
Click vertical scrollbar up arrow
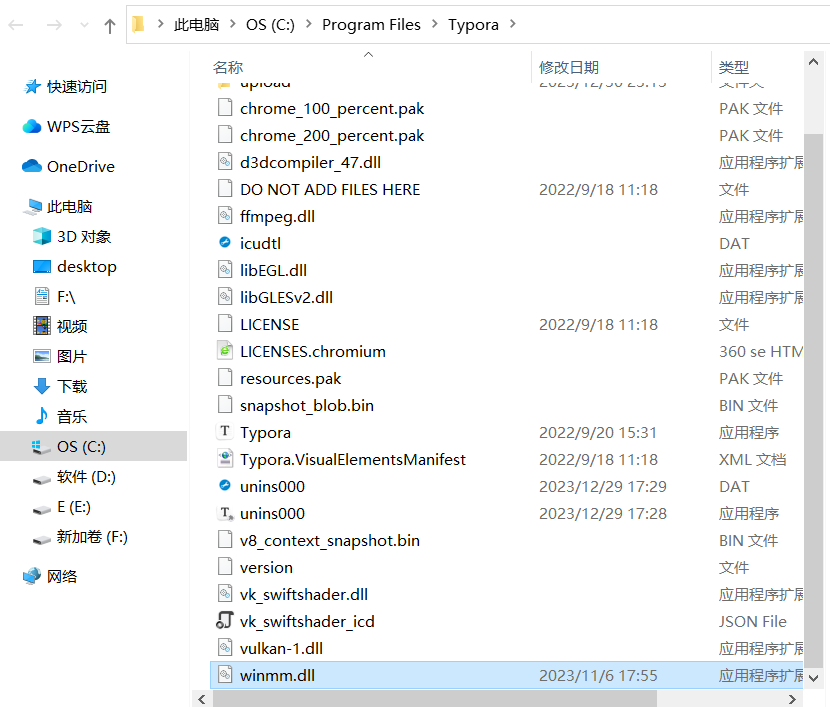(814, 62)
